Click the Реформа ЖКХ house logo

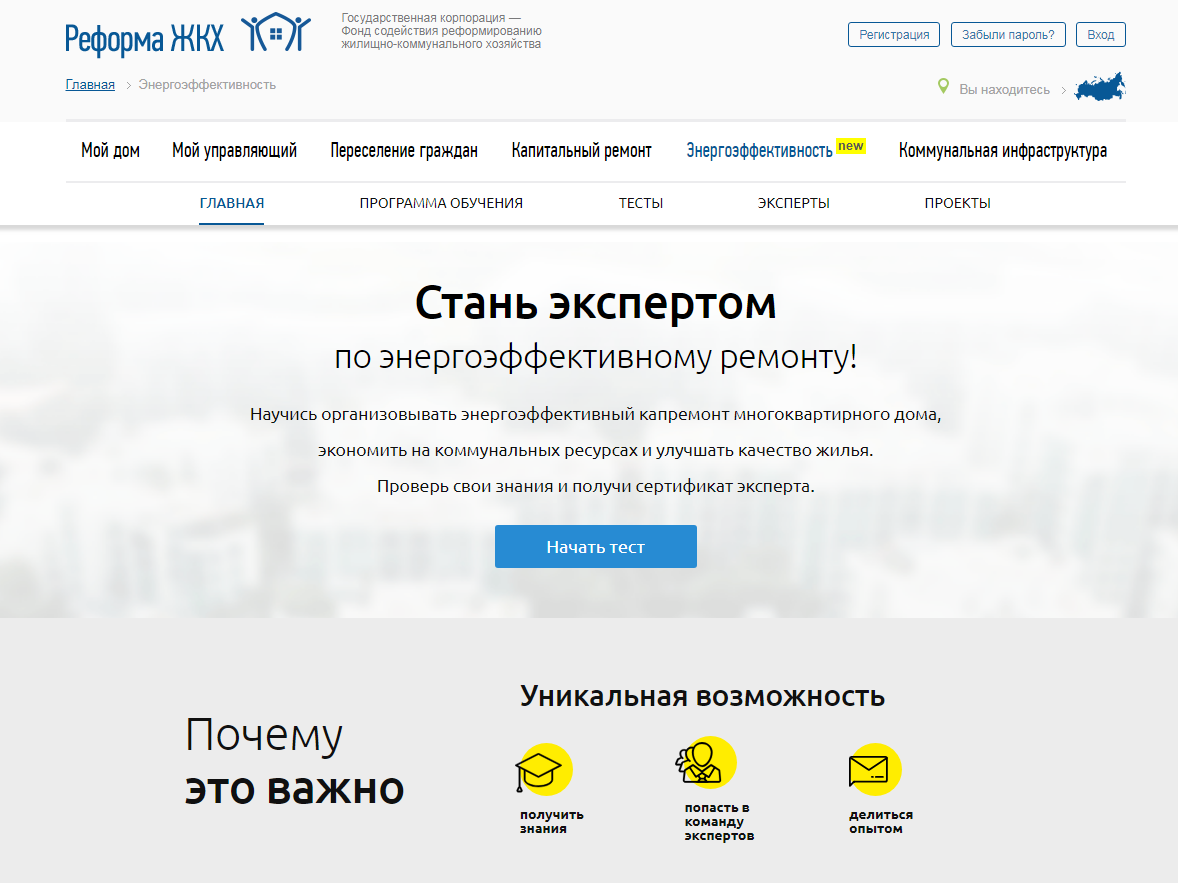[x=276, y=35]
